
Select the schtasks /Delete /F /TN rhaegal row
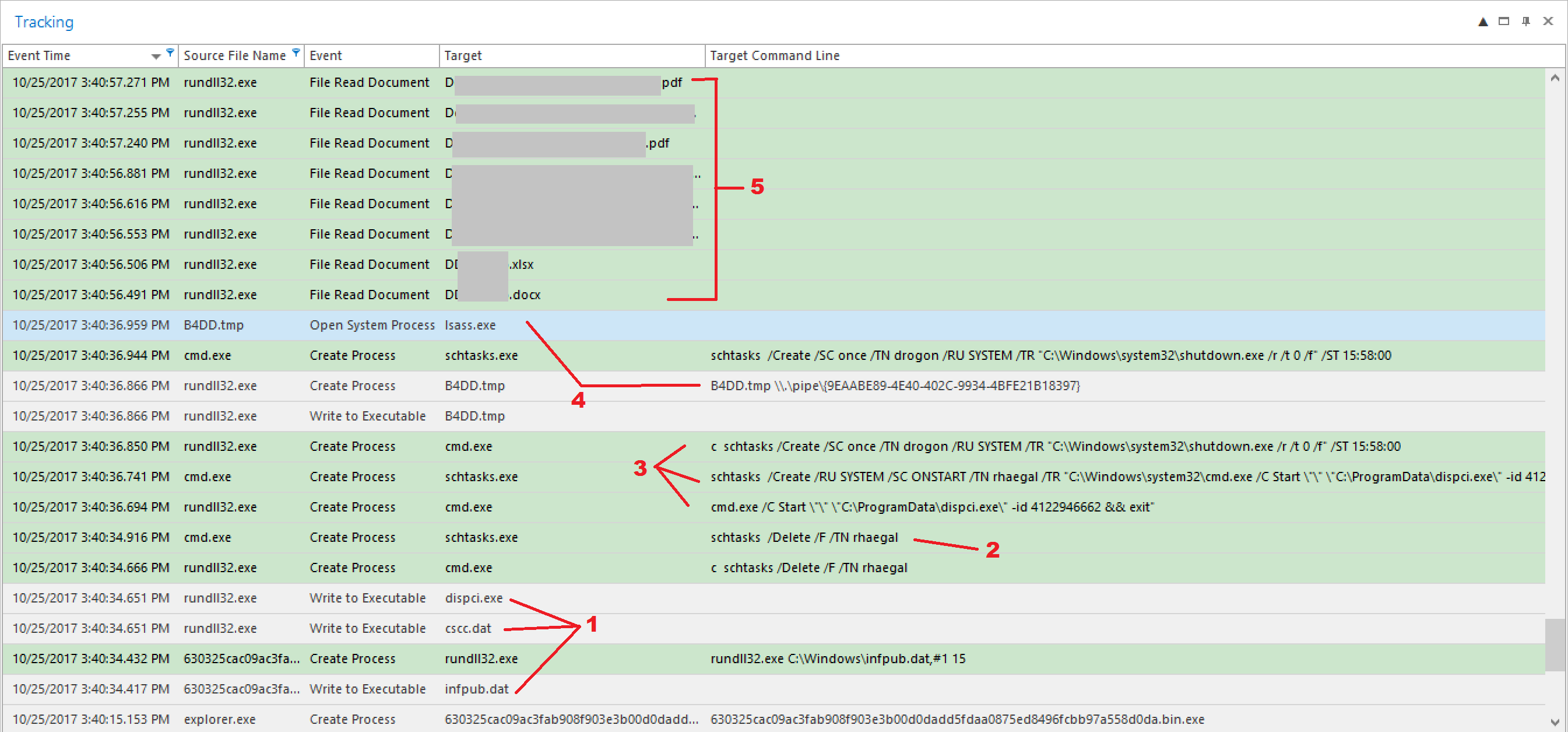pos(803,537)
